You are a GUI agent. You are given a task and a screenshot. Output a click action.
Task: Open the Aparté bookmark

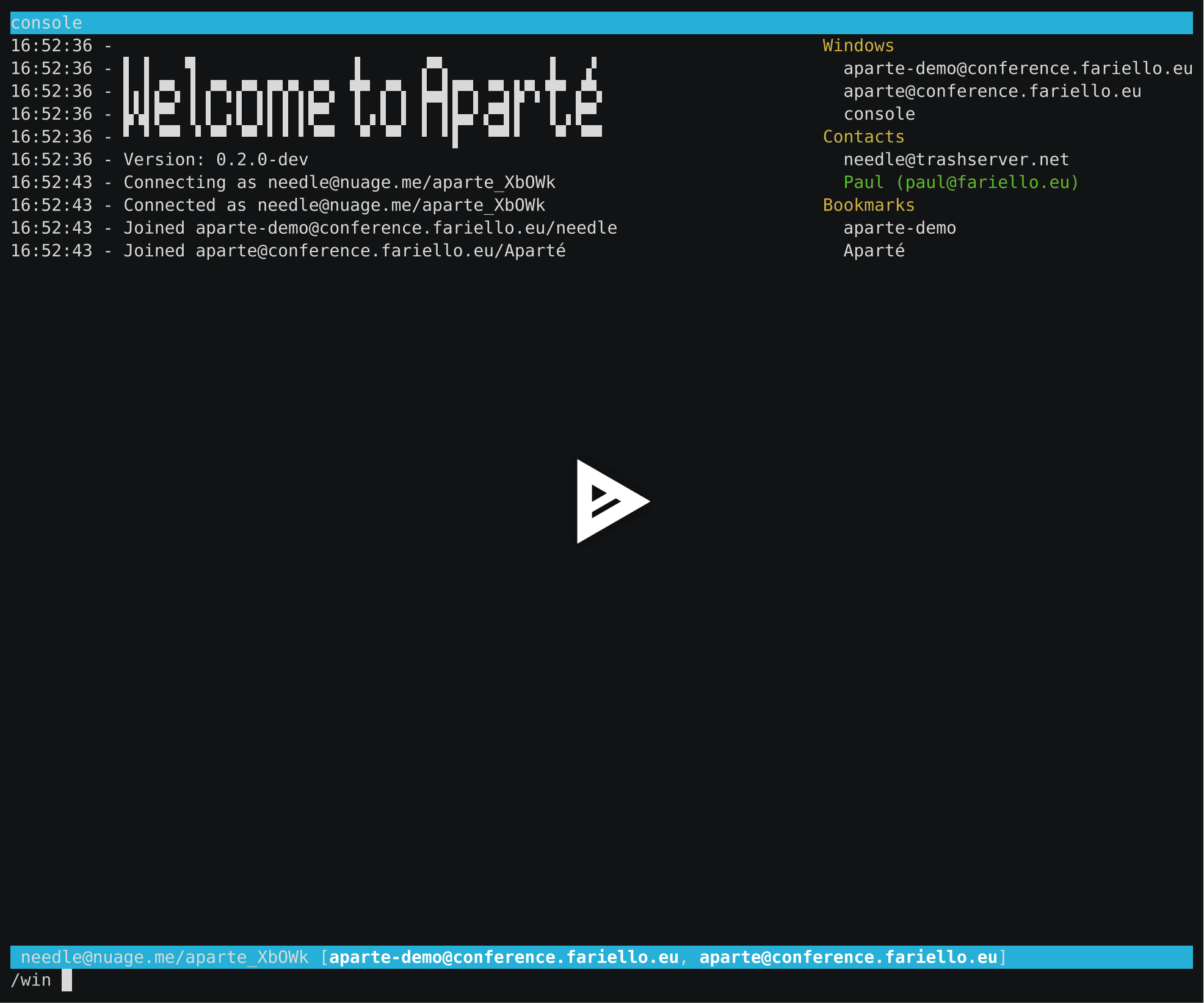click(x=874, y=250)
